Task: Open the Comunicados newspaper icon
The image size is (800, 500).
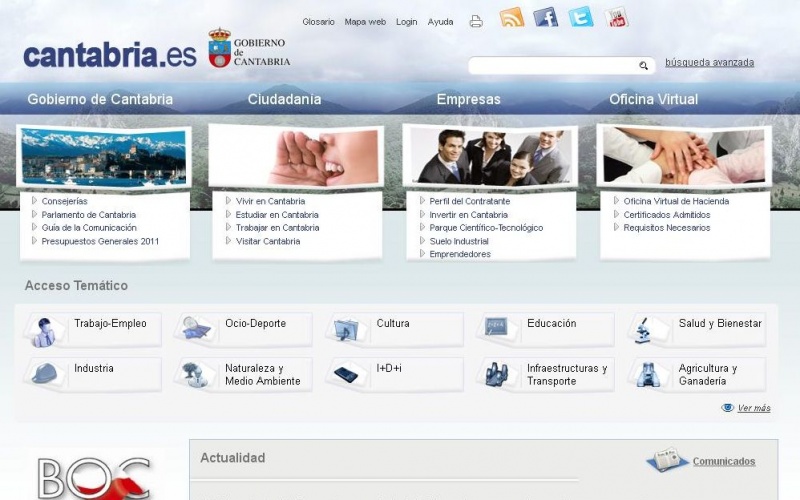Action: [x=667, y=460]
